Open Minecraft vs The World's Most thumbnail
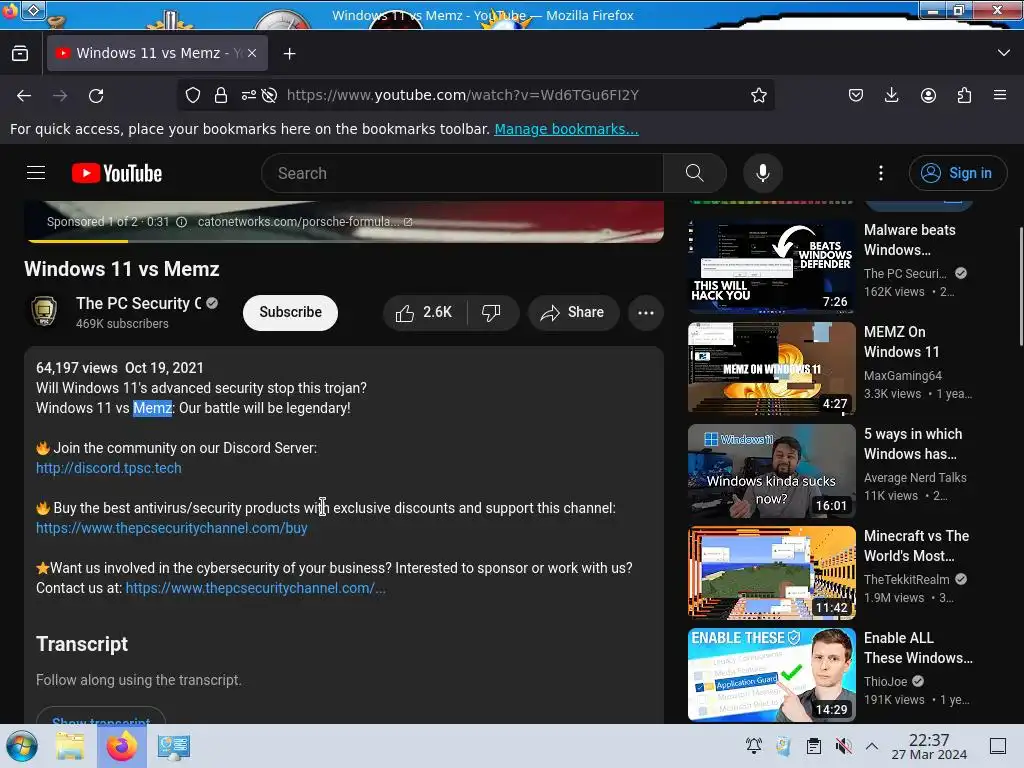Image resolution: width=1024 pixels, height=768 pixels. tap(771, 573)
